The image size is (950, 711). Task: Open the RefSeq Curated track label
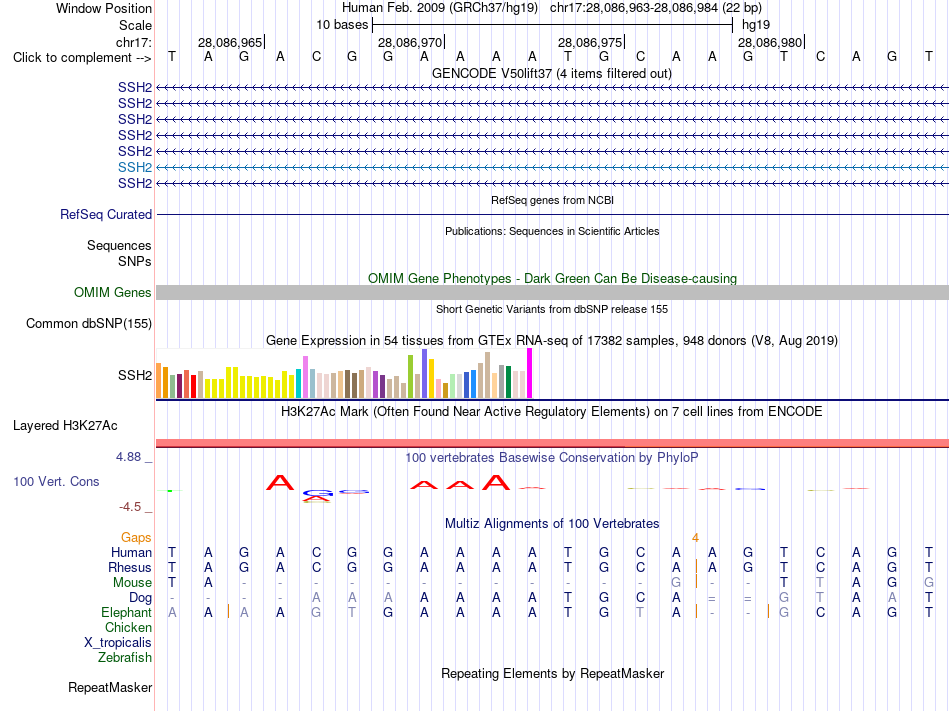(106, 214)
